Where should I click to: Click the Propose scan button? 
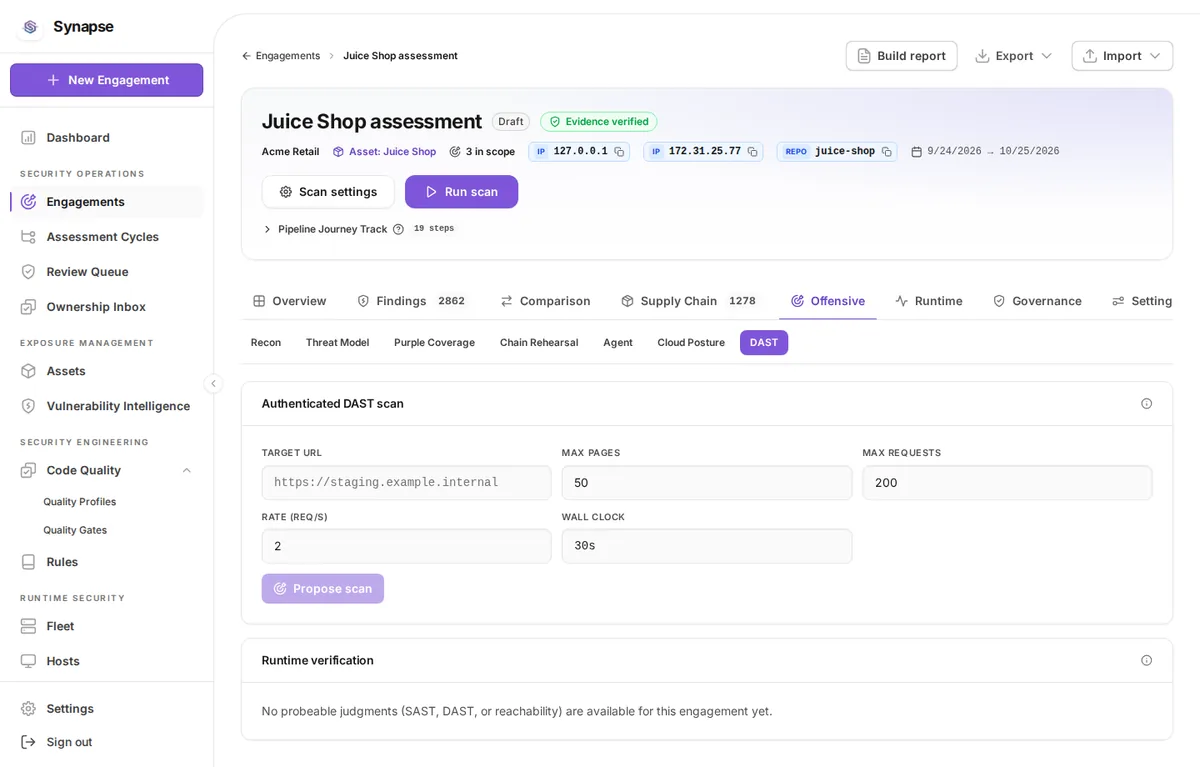click(x=323, y=588)
